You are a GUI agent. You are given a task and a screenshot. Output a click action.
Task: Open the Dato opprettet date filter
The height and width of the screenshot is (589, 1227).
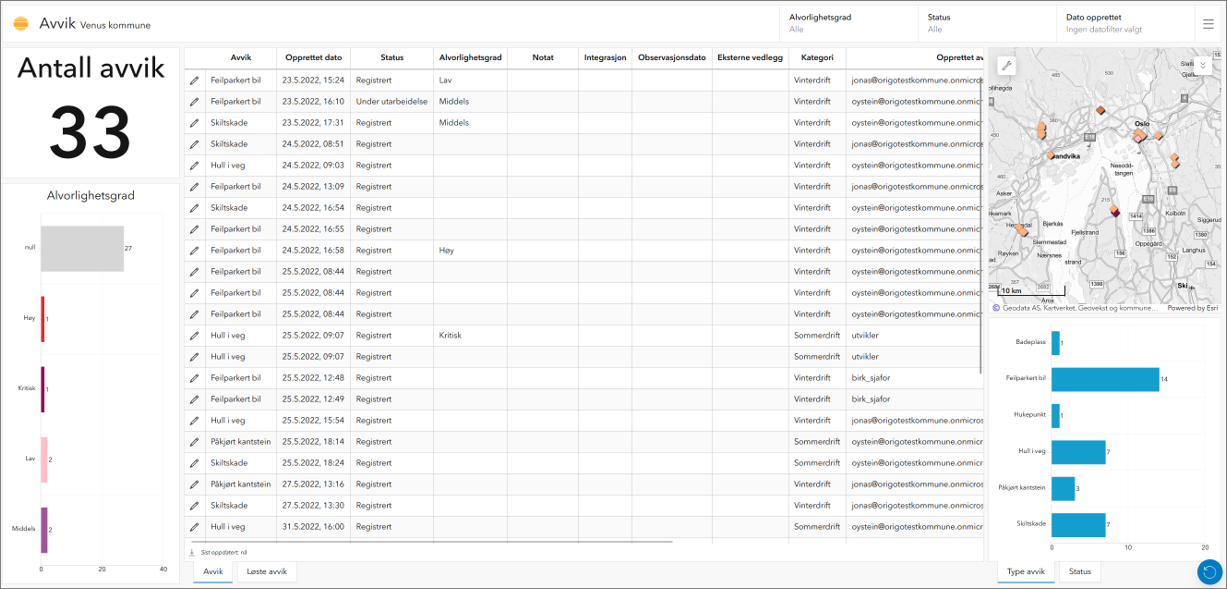(1125, 24)
